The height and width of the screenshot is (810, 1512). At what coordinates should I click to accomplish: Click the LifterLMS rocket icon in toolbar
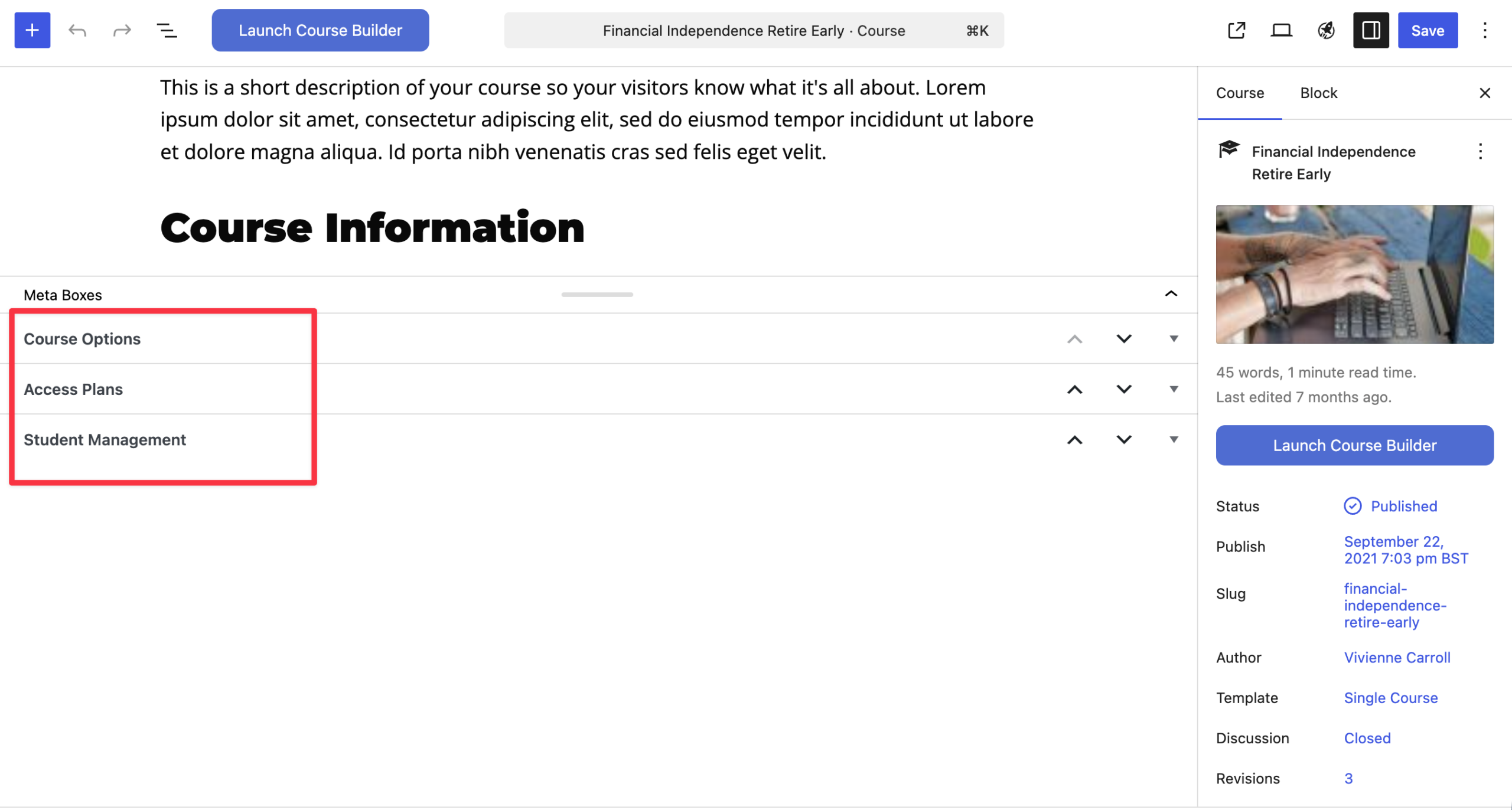[x=1326, y=30]
